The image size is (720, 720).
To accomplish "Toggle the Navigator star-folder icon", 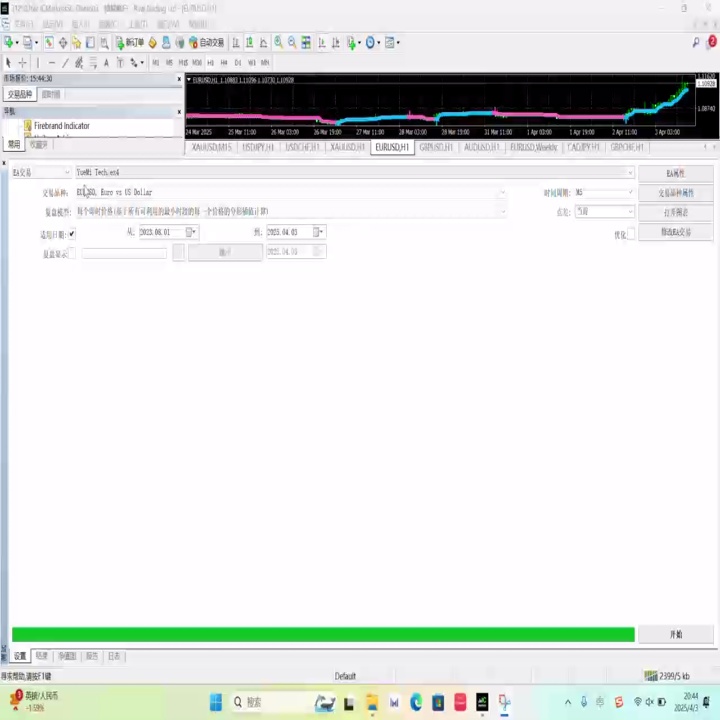I will click(x=77, y=43).
